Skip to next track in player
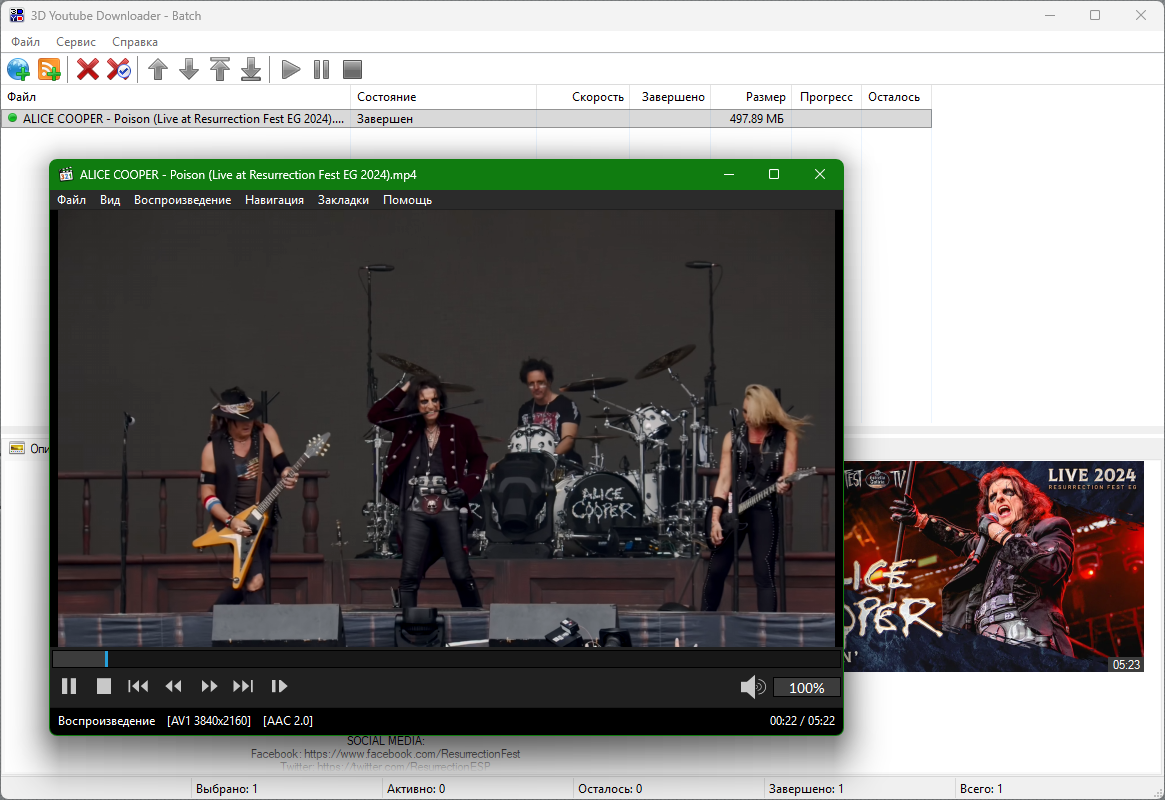Image resolution: width=1165 pixels, height=800 pixels. (x=243, y=686)
